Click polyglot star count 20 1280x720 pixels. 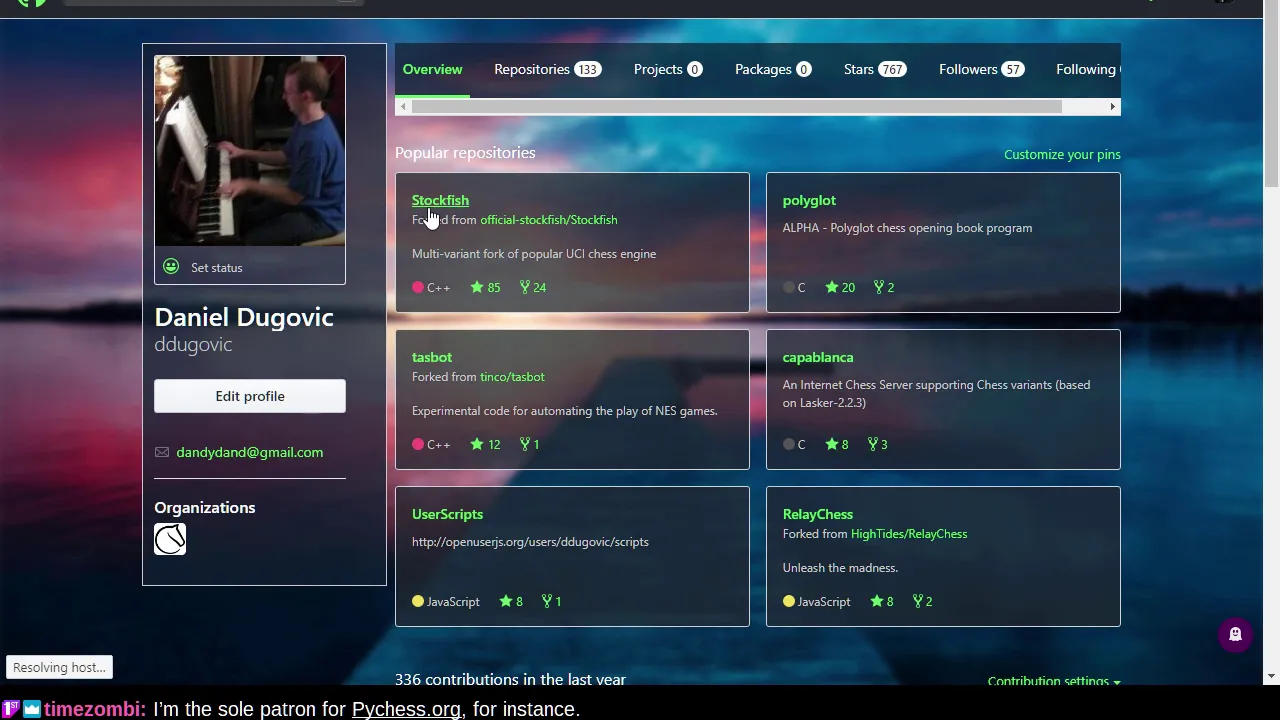pyautogui.click(x=840, y=287)
